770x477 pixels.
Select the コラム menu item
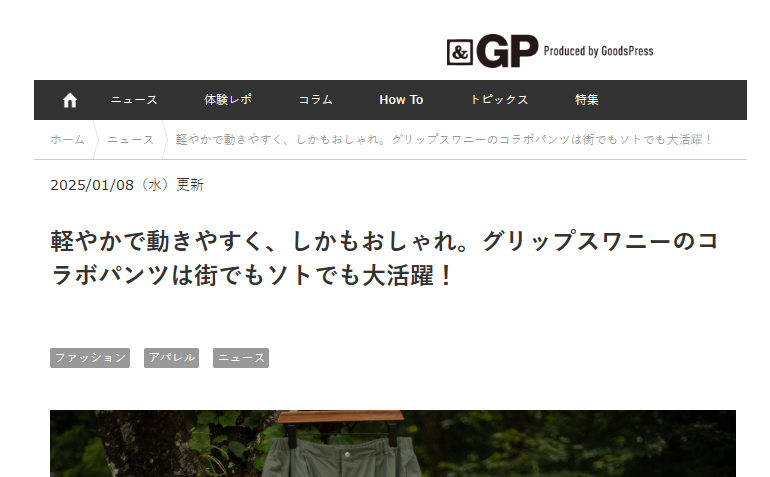[316, 100]
